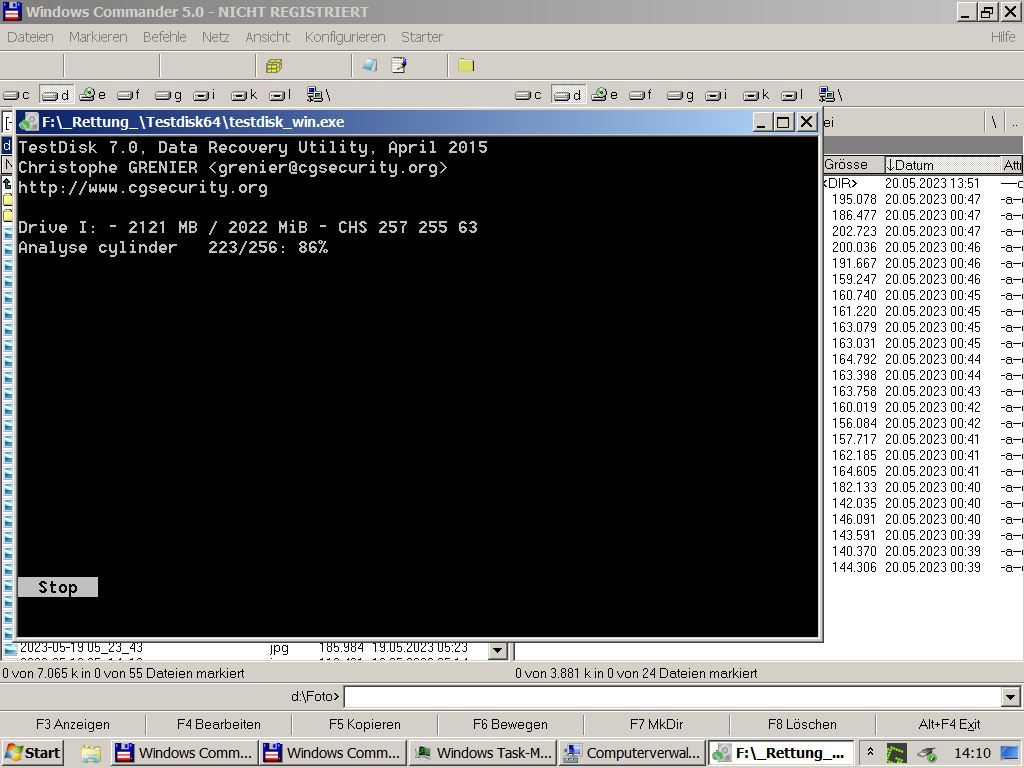Select drive d in right panel
The height and width of the screenshot is (768, 1024).
pyautogui.click(x=568, y=95)
